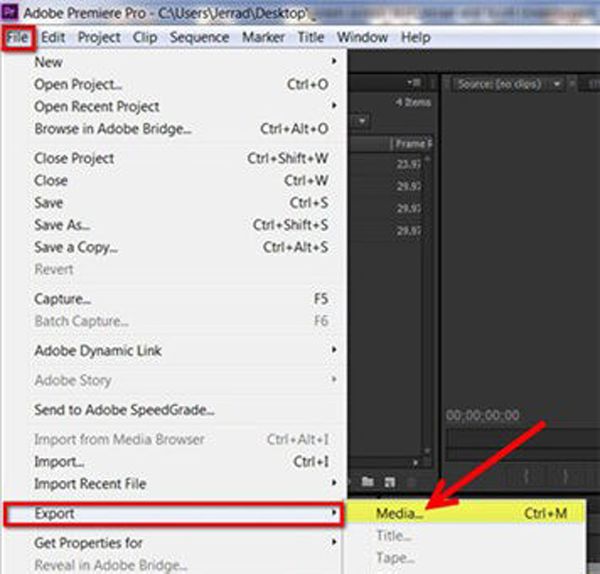Open the Source (no clips) dropdown arrow
Viewport: 600px width, 574px height.
coord(557,83)
